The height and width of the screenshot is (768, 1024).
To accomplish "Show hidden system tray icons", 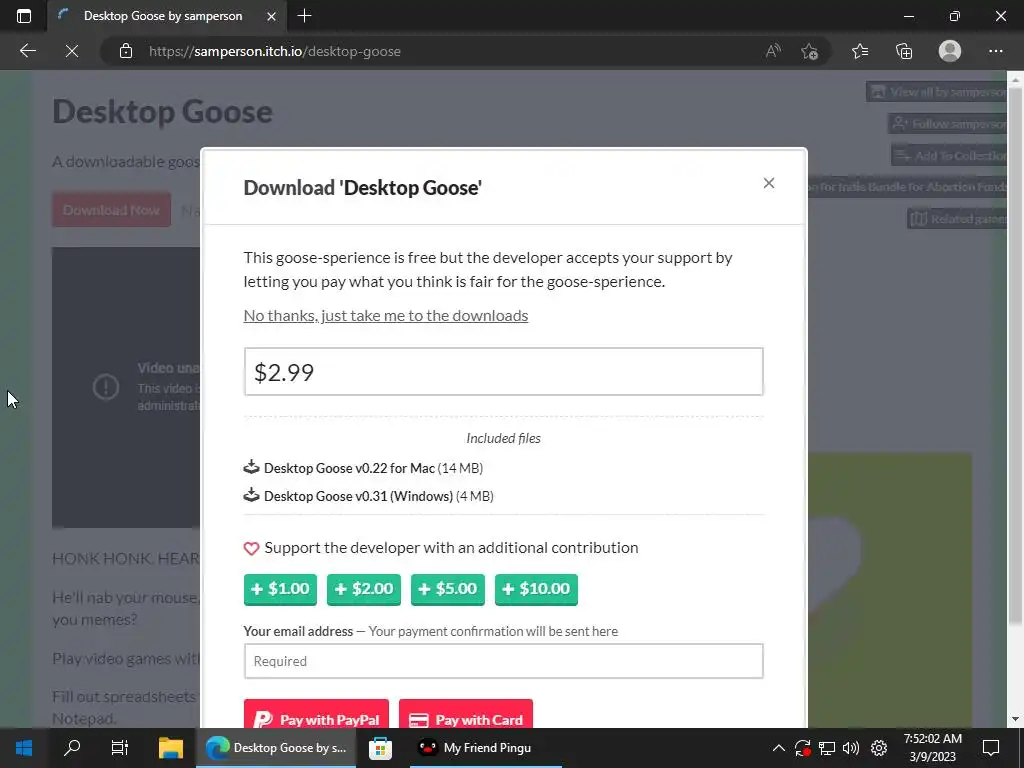I will pos(778,748).
